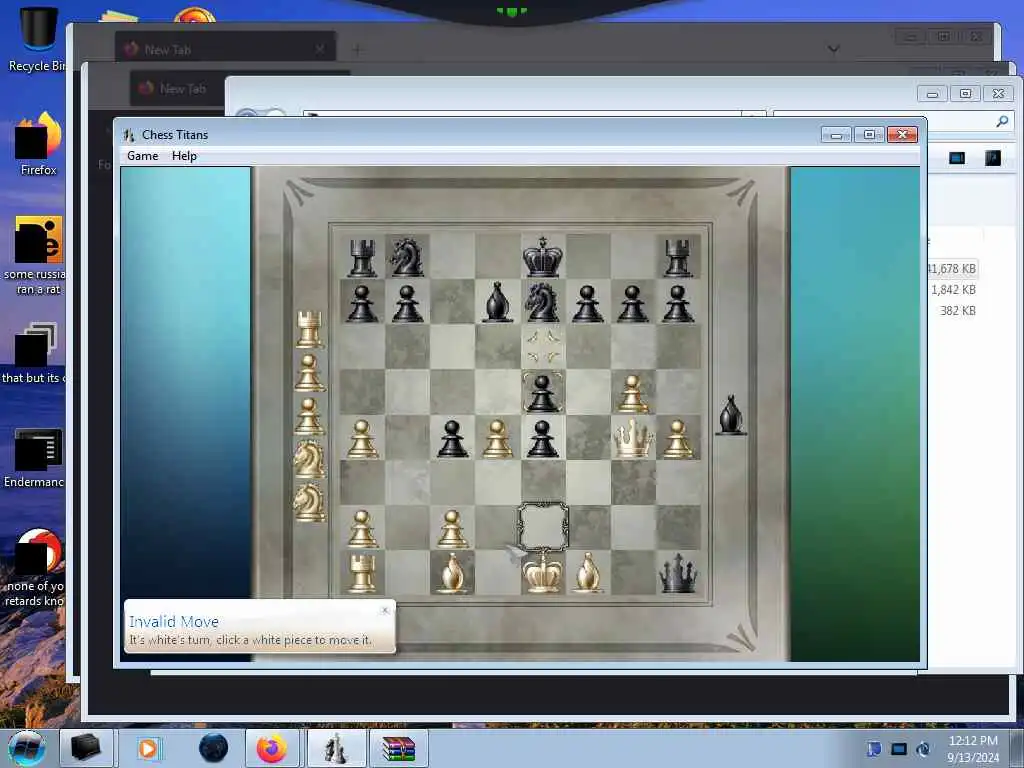Image resolution: width=1024 pixels, height=768 pixels.
Task: Select the New Tab in the second Firefox window
Action: click(178, 88)
